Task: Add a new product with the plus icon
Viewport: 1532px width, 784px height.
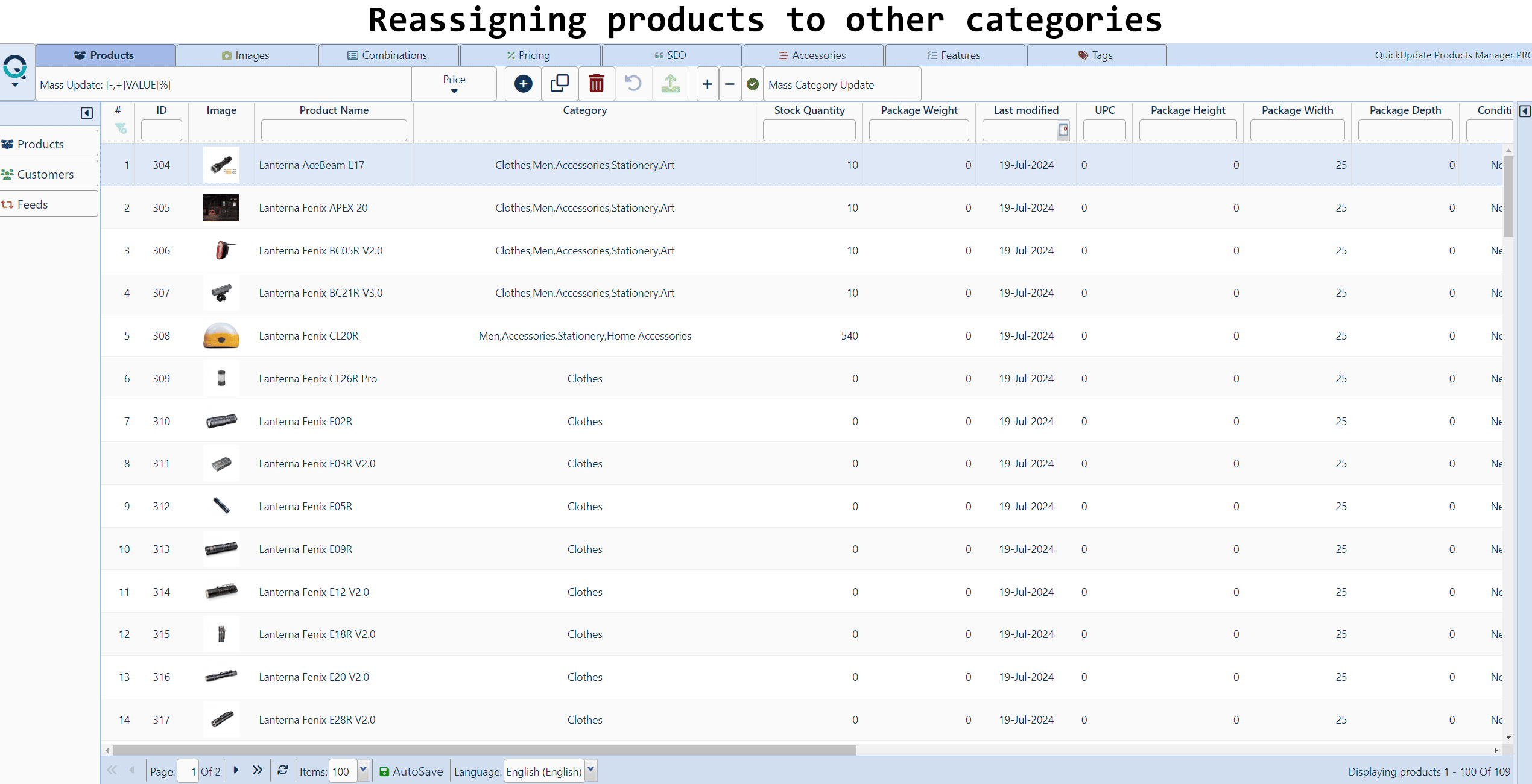Action: click(x=522, y=84)
